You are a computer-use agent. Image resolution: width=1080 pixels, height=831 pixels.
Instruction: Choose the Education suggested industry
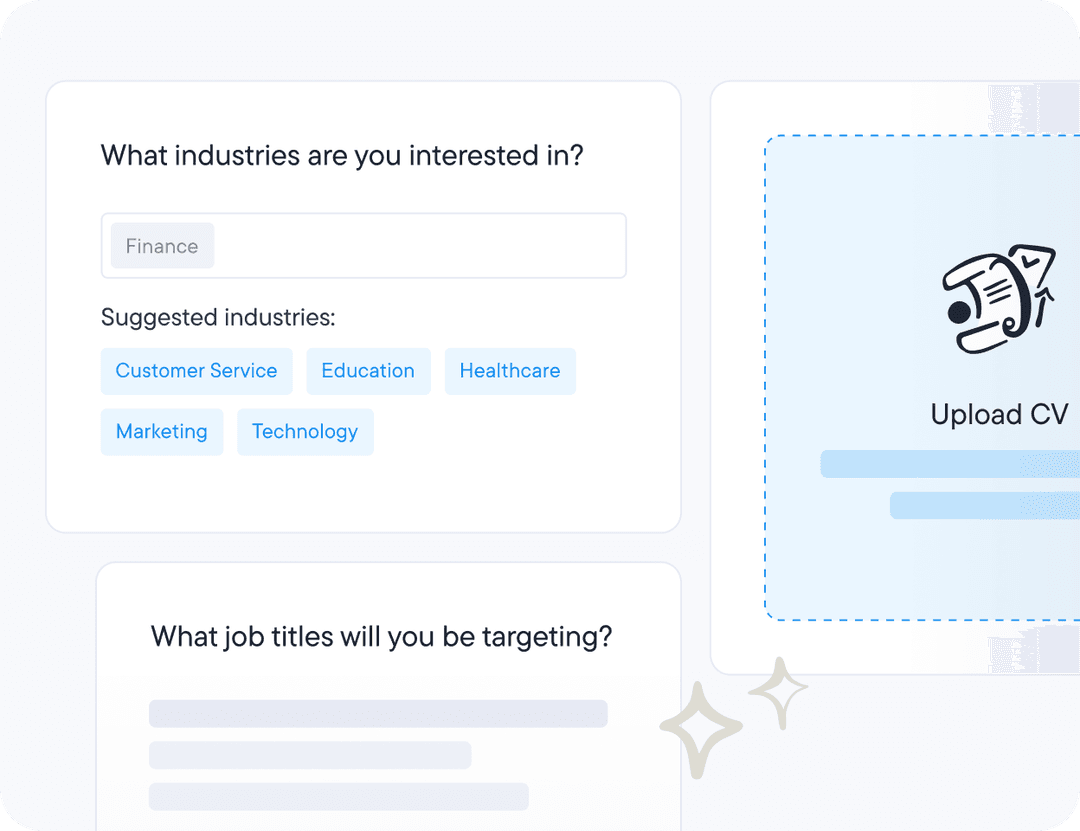368,371
